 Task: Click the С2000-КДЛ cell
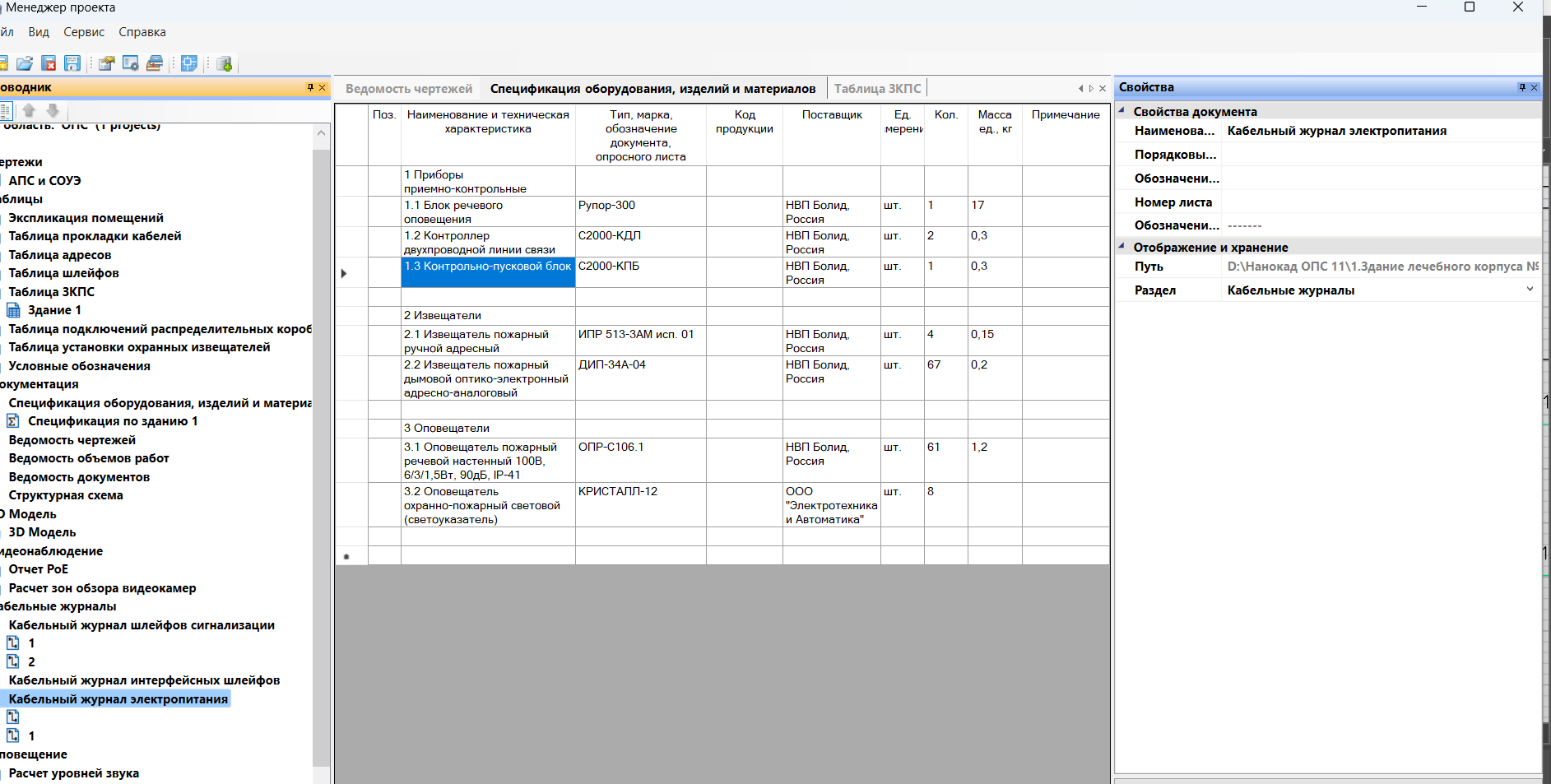point(640,242)
